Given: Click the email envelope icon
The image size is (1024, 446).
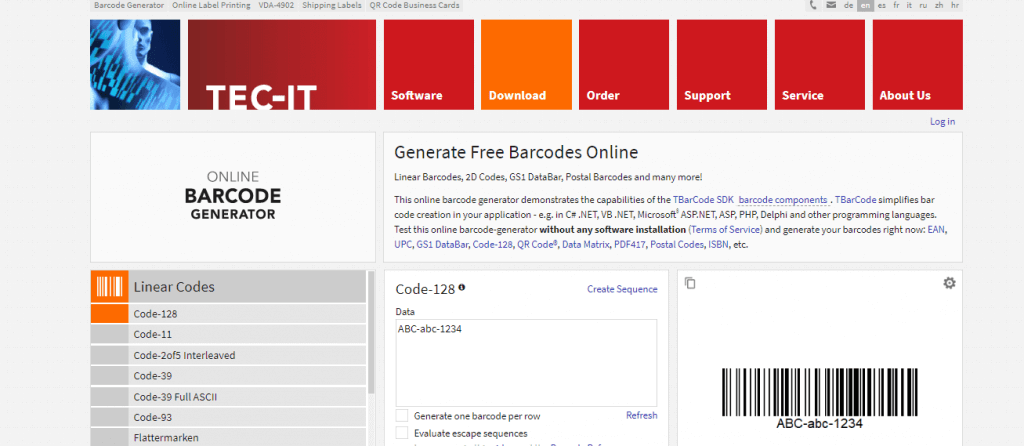Looking at the screenshot, I should coord(831,5).
